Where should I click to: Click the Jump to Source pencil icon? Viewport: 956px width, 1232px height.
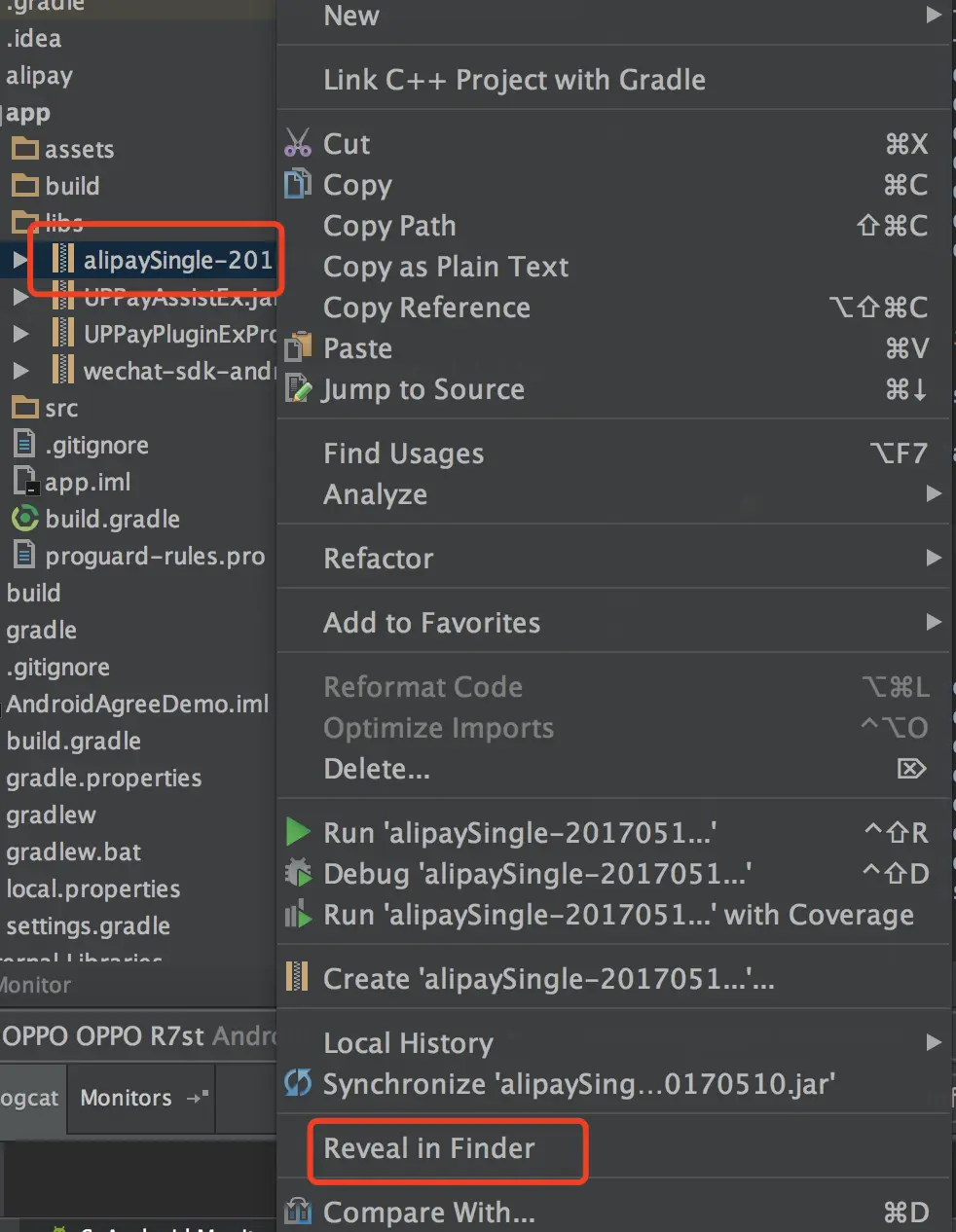[298, 389]
